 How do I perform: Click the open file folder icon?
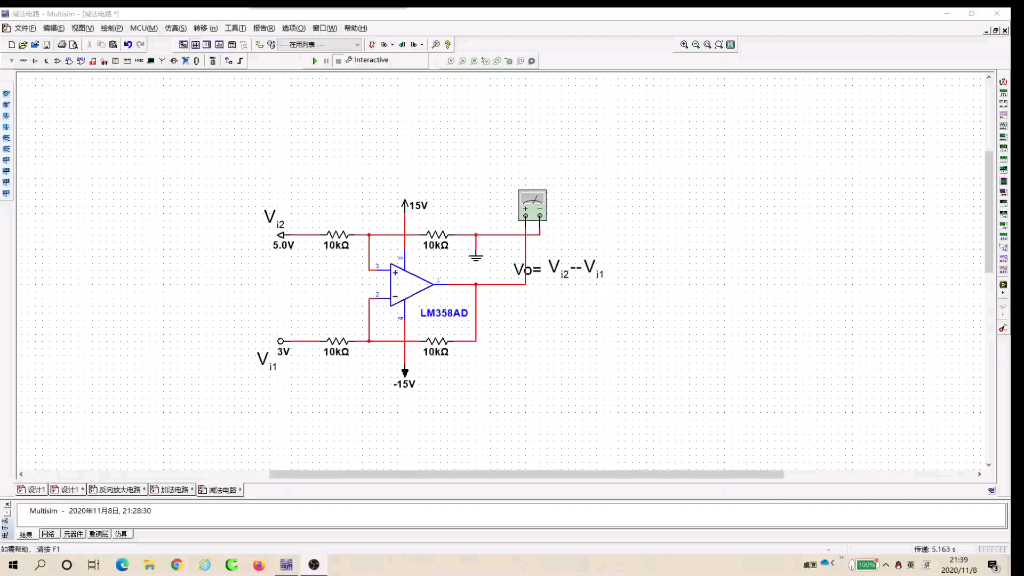point(23,44)
